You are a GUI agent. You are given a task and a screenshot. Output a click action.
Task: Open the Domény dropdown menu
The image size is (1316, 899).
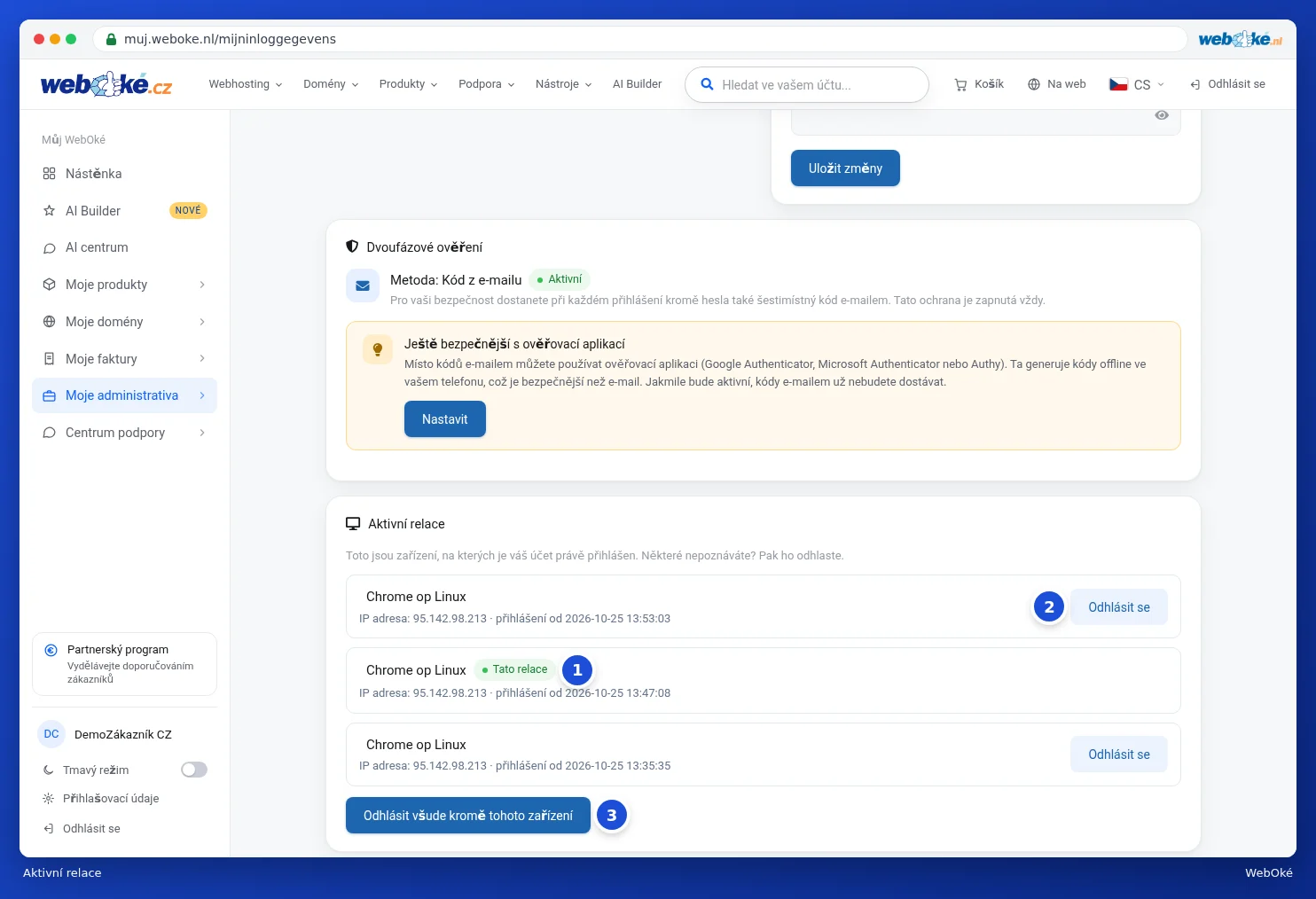click(331, 84)
